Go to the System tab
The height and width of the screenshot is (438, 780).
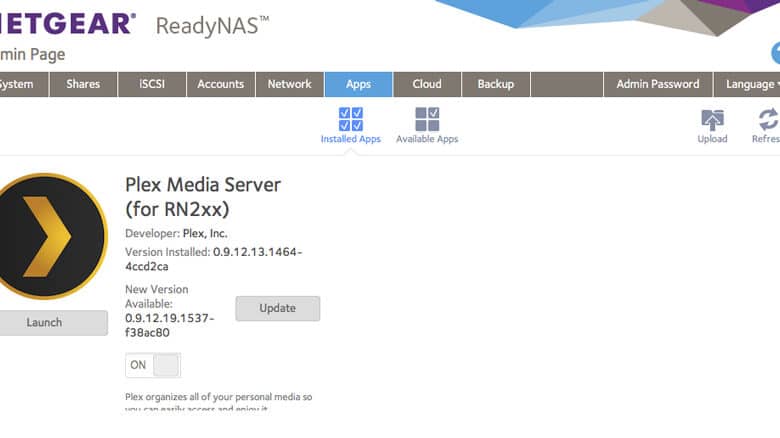point(23,84)
